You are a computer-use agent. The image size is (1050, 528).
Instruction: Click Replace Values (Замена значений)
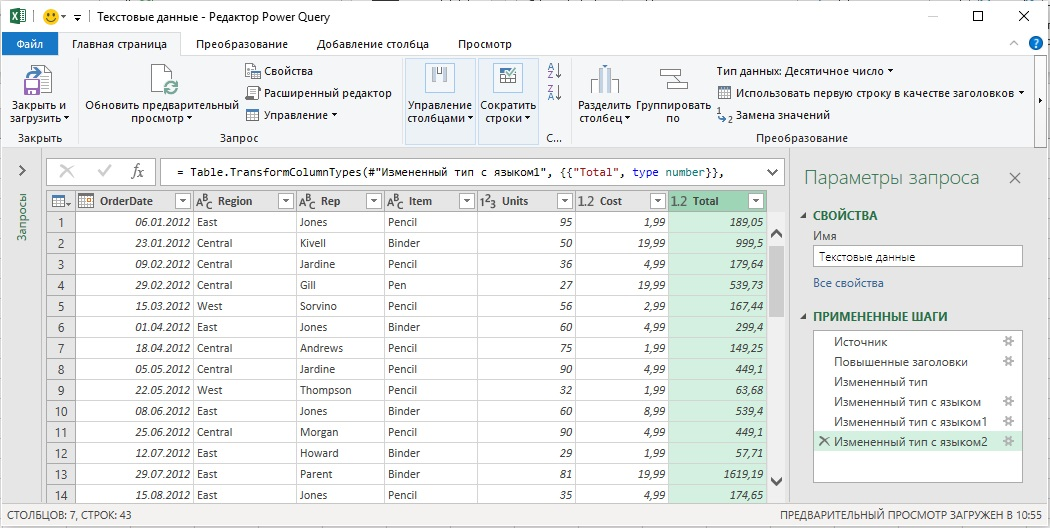coord(773,115)
